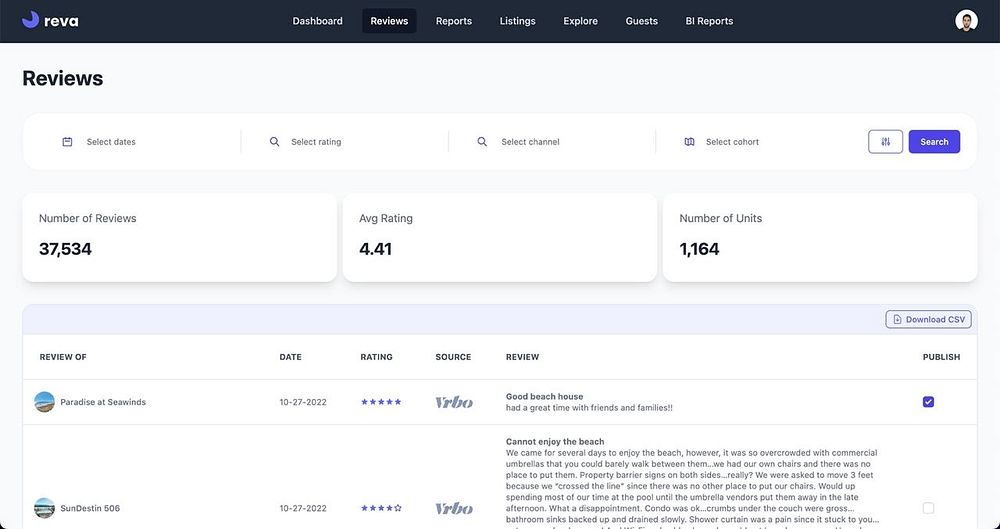Open Paradise at Seawinds listing thumbnail
Screen dimensions: 1000x529
[x=45, y=402]
